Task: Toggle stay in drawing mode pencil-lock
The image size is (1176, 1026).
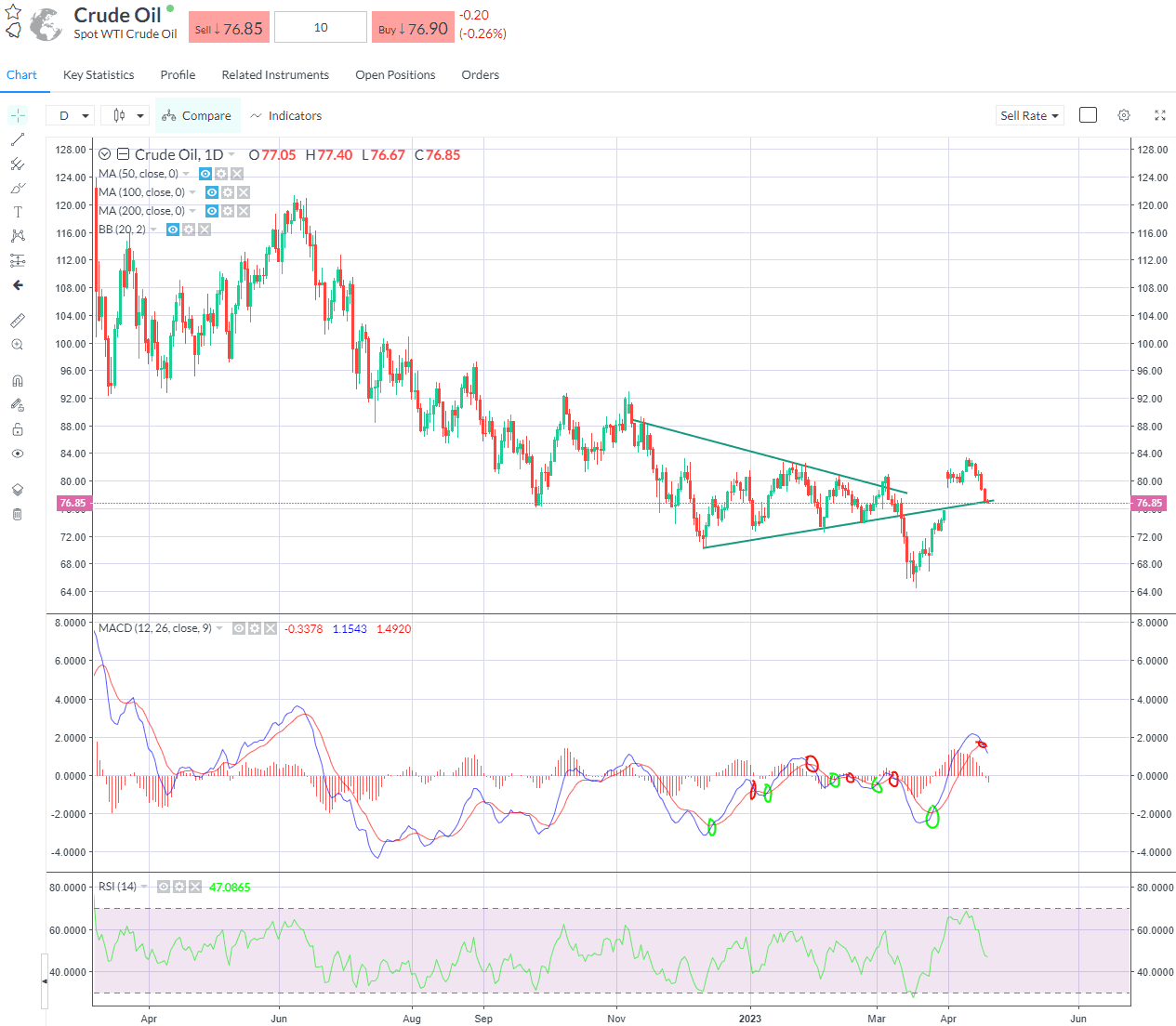Action: click(x=18, y=405)
